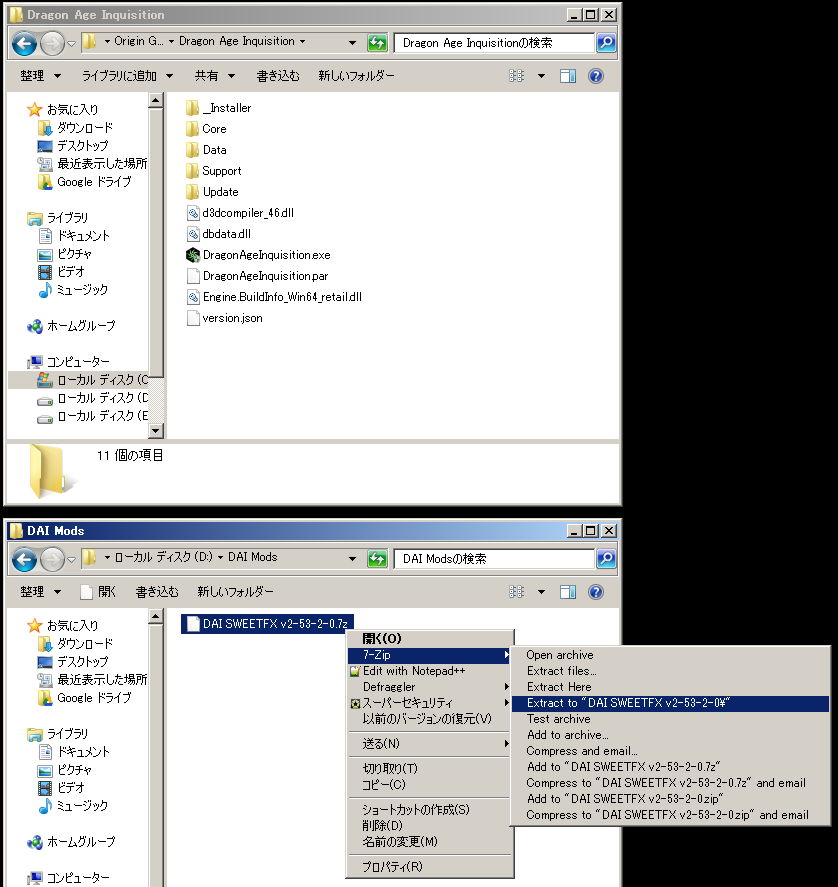
Task: Open ライブラリに追加 dropdown
Action: click(127, 76)
